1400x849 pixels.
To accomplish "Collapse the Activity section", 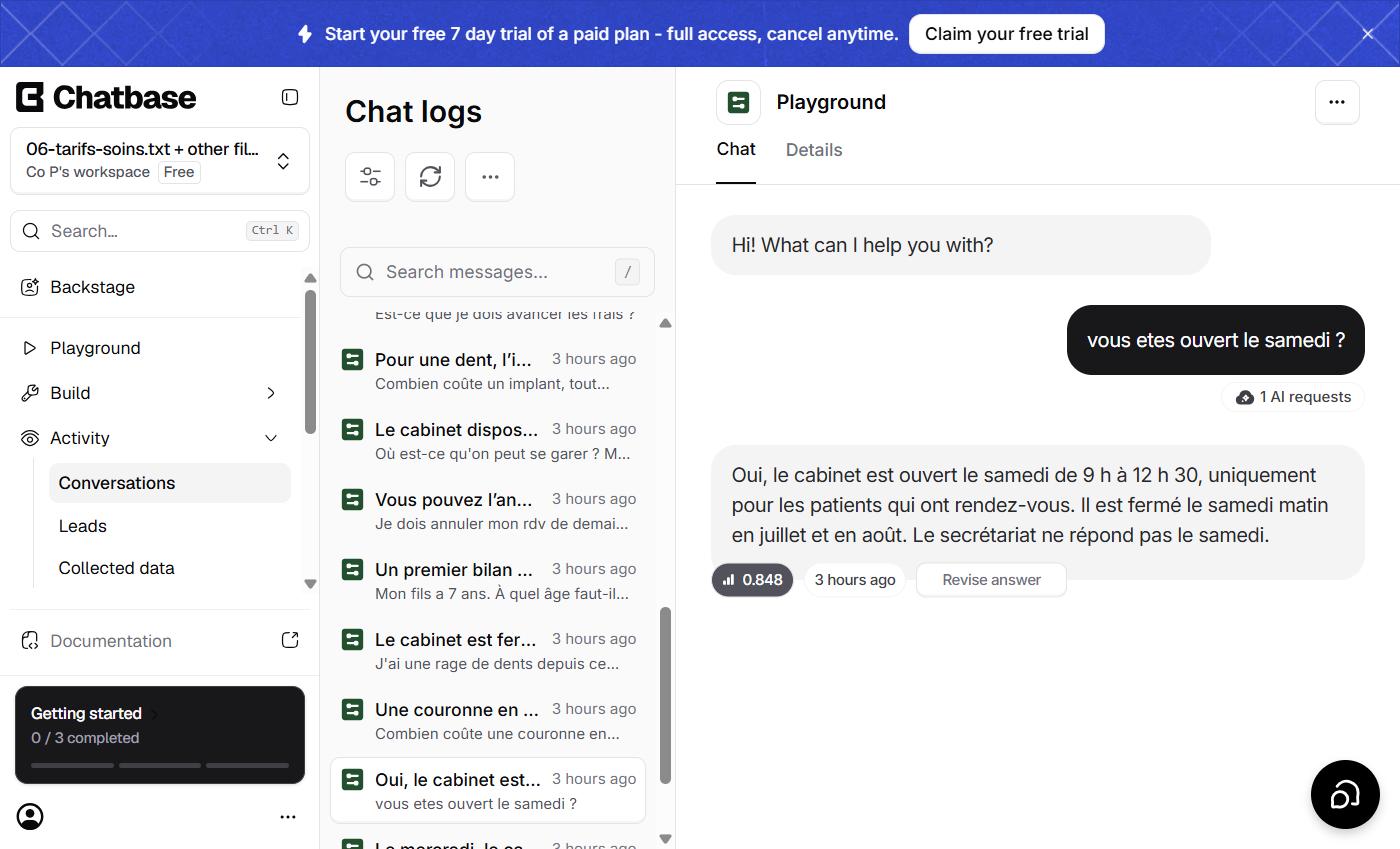I will pos(150,438).
